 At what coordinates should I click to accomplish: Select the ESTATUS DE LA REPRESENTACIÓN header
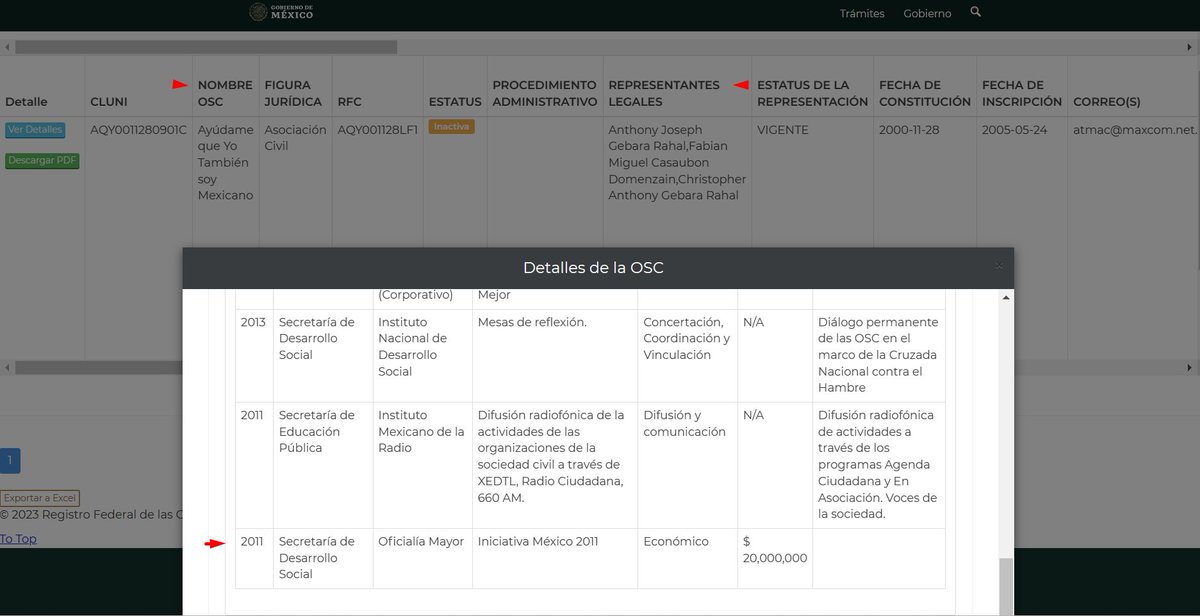pyautogui.click(x=812, y=93)
